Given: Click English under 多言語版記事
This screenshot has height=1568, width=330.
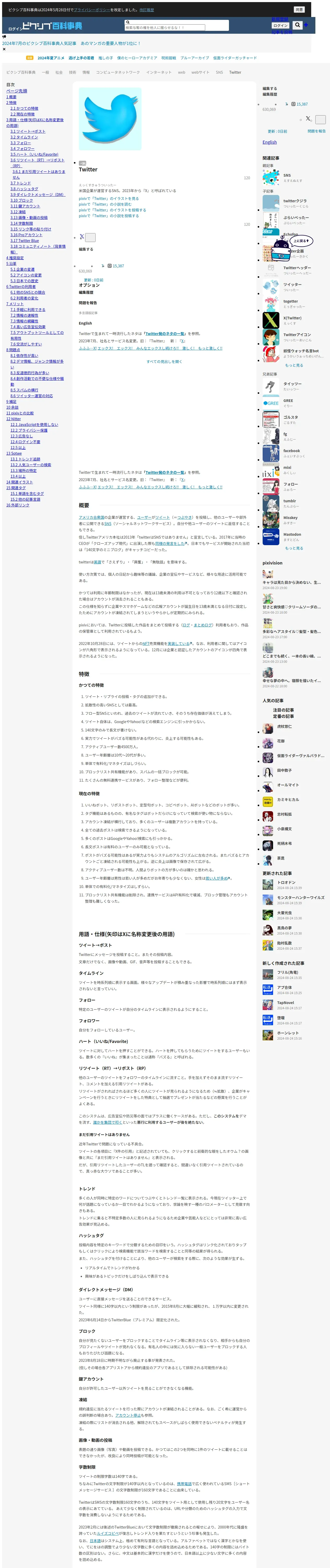Looking at the screenshot, I should 85,323.
